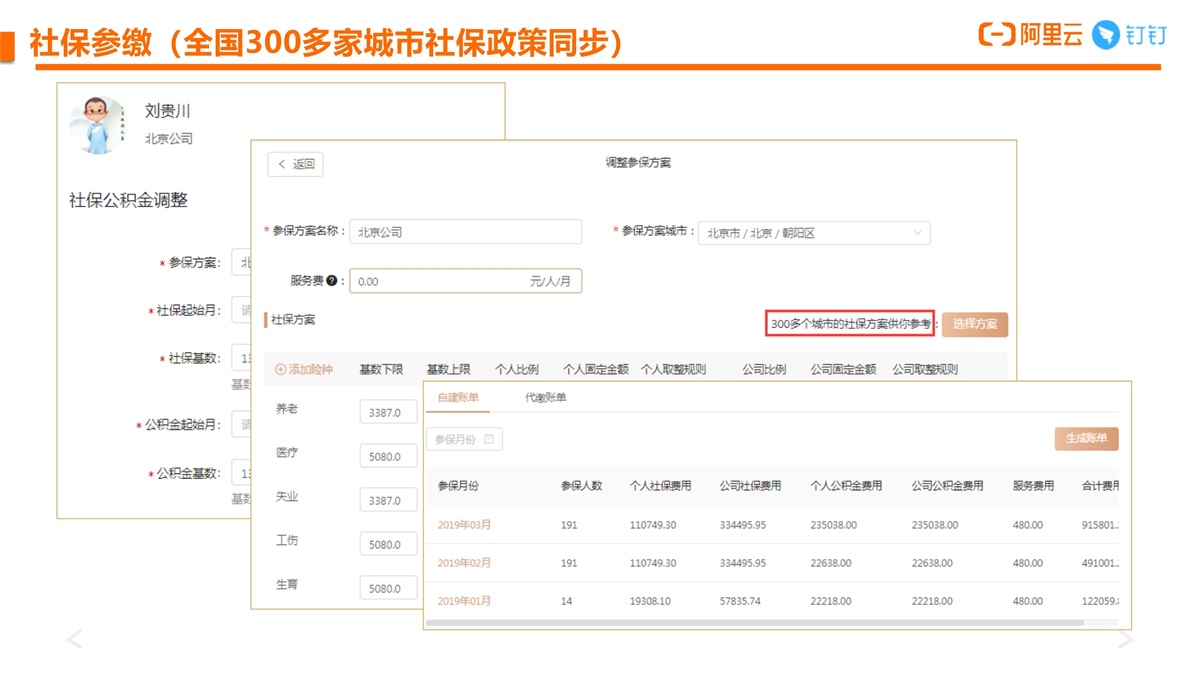Go to previous slide with left arrow

74,640
